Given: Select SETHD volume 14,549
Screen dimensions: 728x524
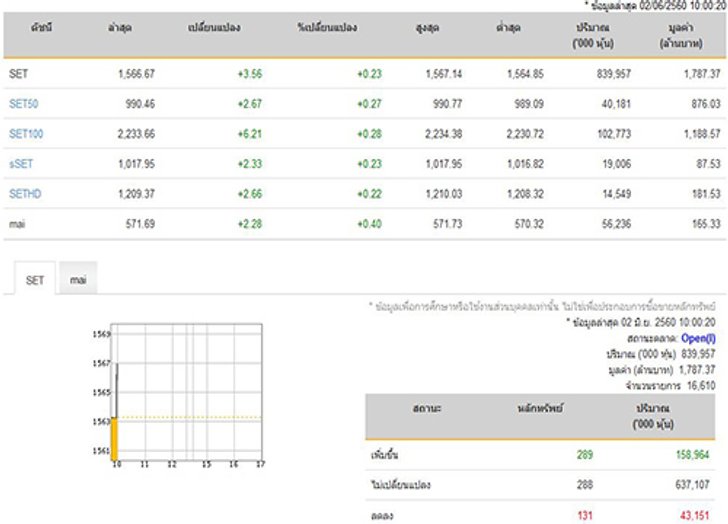Looking at the screenshot, I should 617,194.
